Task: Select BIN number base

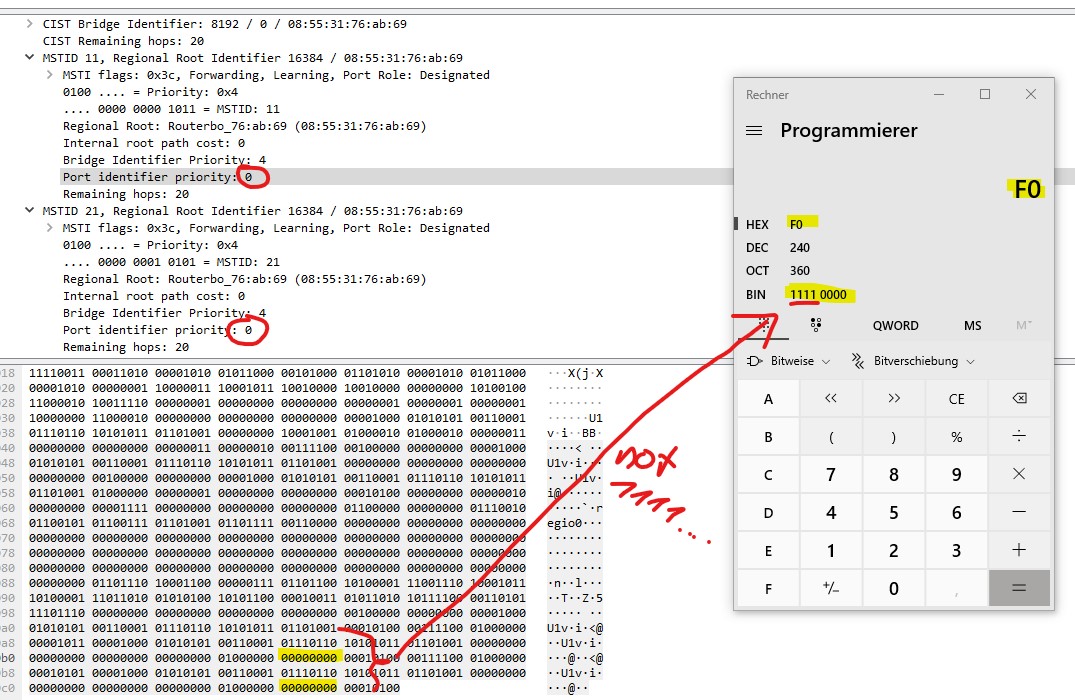Action: pyautogui.click(x=894, y=294)
